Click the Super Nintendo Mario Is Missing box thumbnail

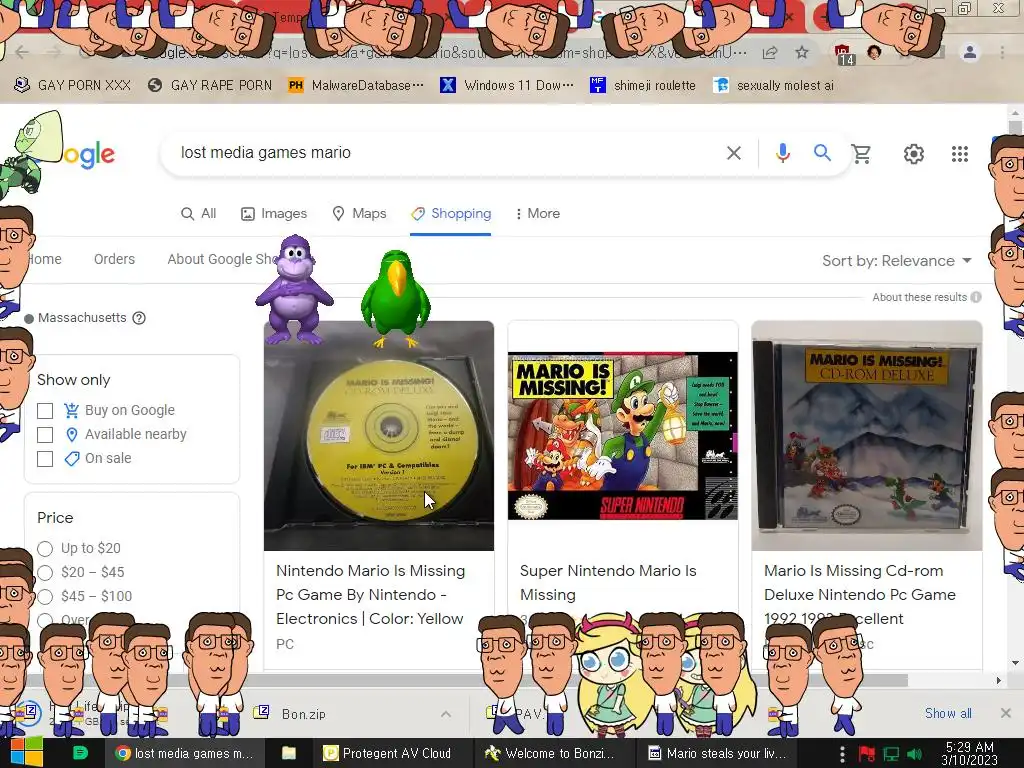coord(622,436)
